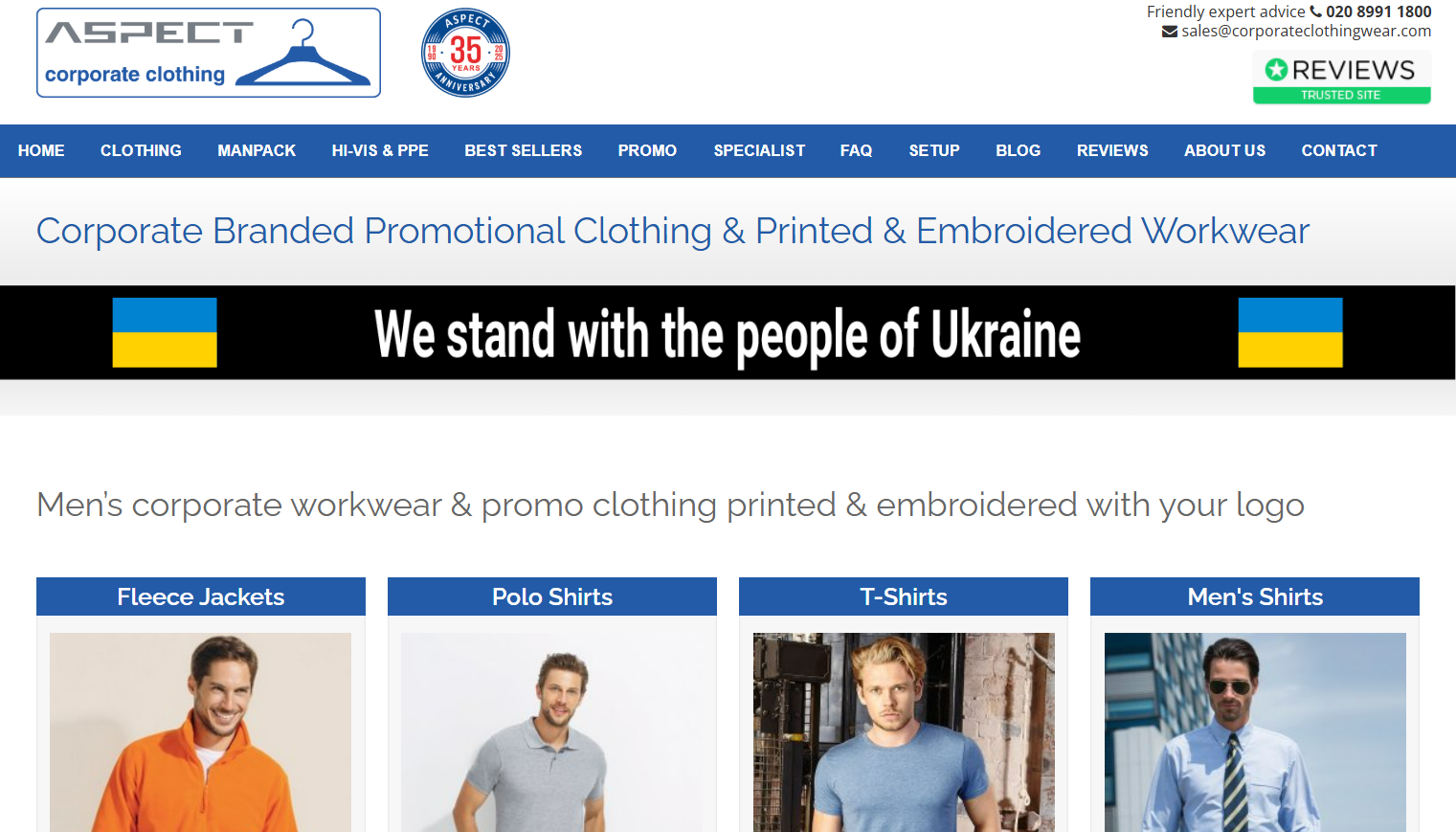Open the Fleece Jackets category heading

click(x=201, y=596)
